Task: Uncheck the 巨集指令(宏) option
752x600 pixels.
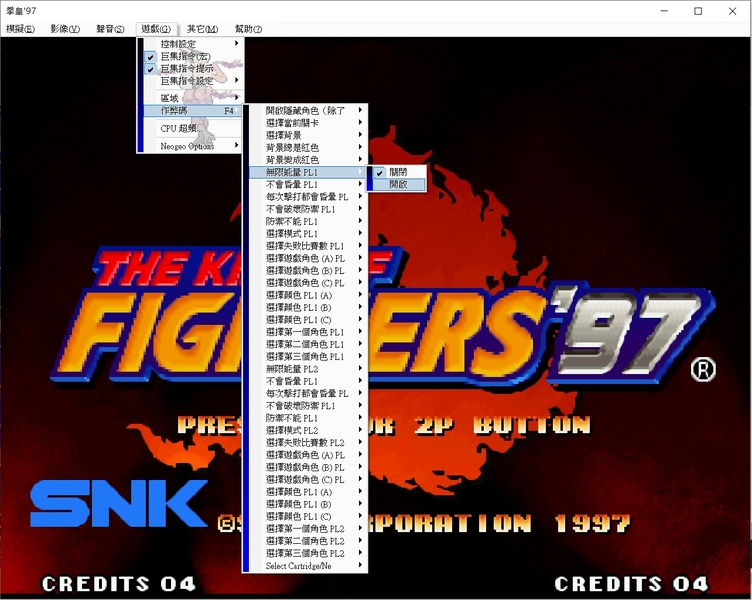Action: pos(193,57)
